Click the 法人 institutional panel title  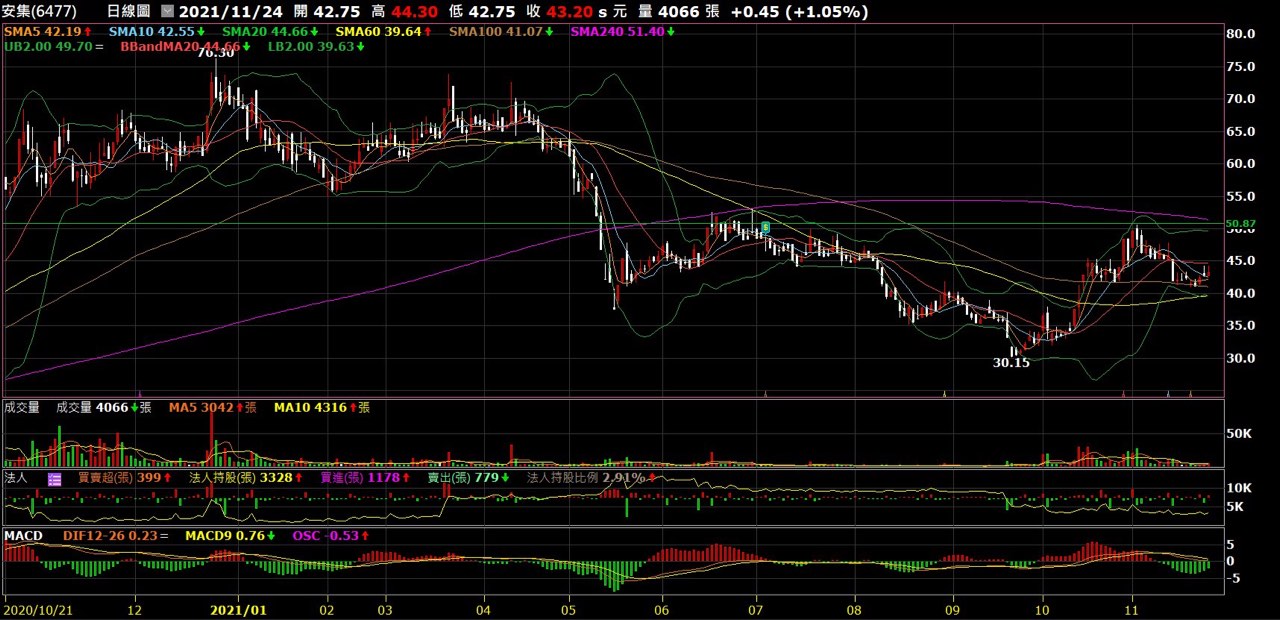pos(16,478)
